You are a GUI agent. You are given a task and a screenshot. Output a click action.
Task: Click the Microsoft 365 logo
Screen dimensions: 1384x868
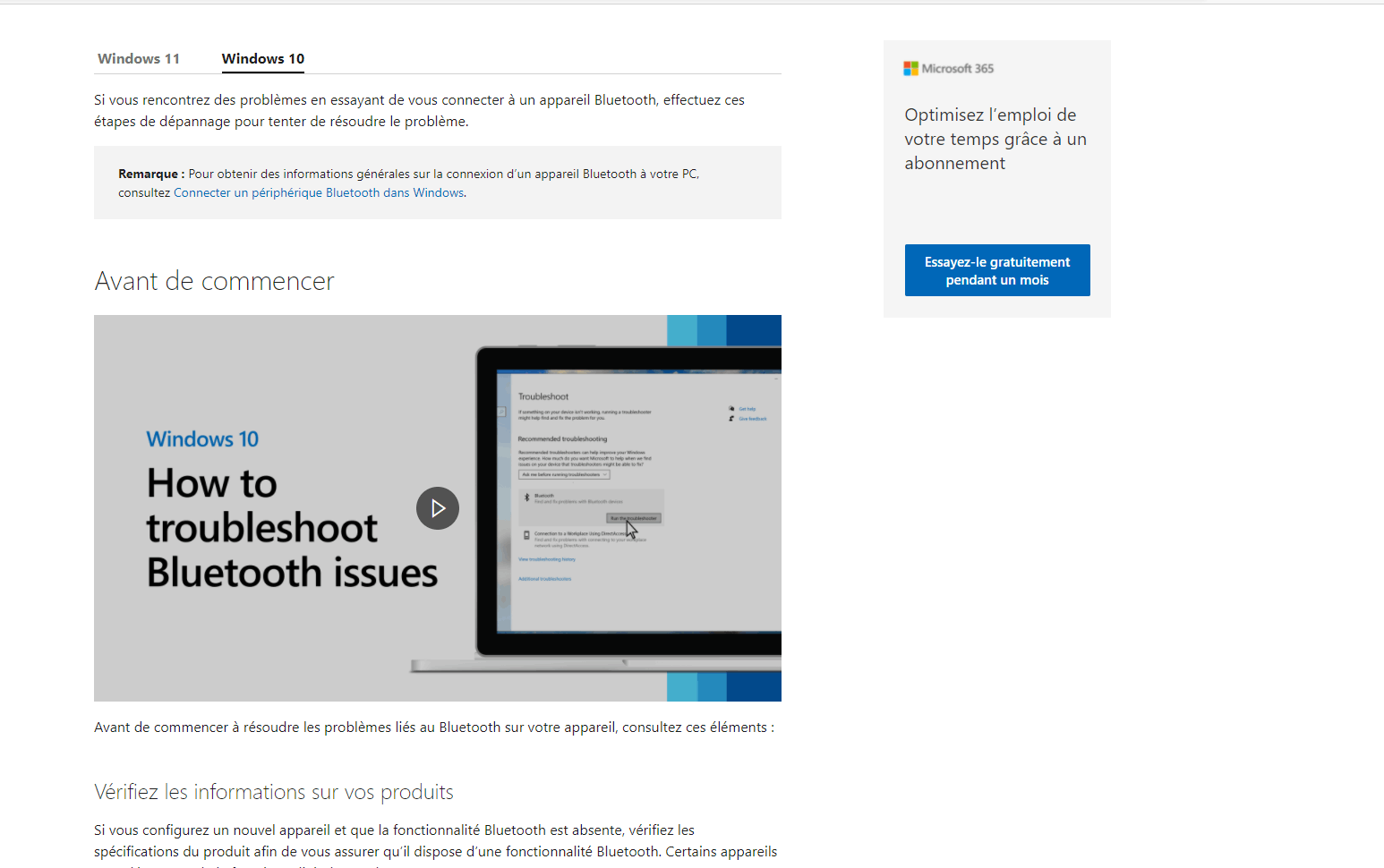tap(949, 68)
